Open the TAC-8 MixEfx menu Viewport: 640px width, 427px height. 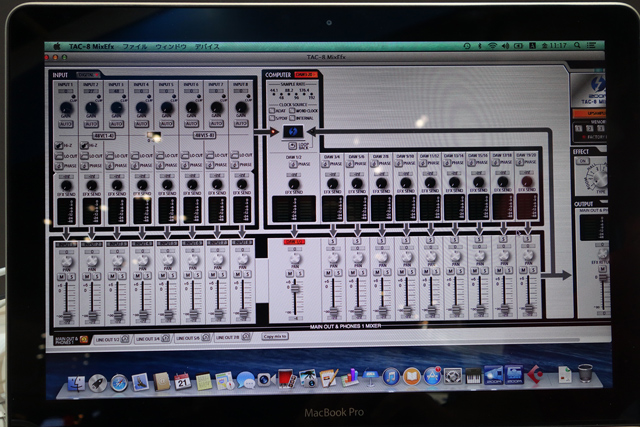pos(91,47)
